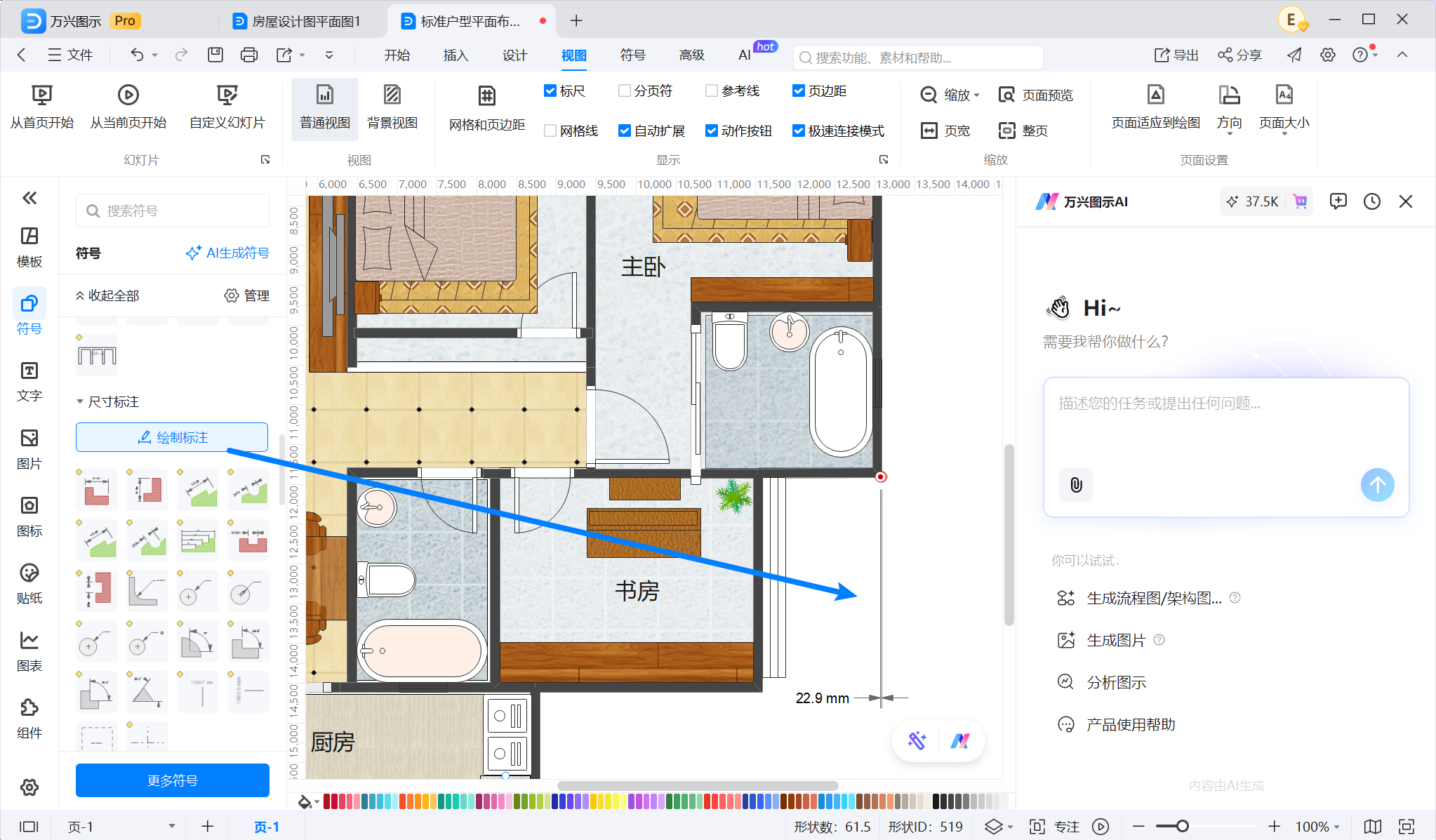Open the 组件 components sidebar panel
This screenshot has height=840, width=1436.
coord(29,719)
